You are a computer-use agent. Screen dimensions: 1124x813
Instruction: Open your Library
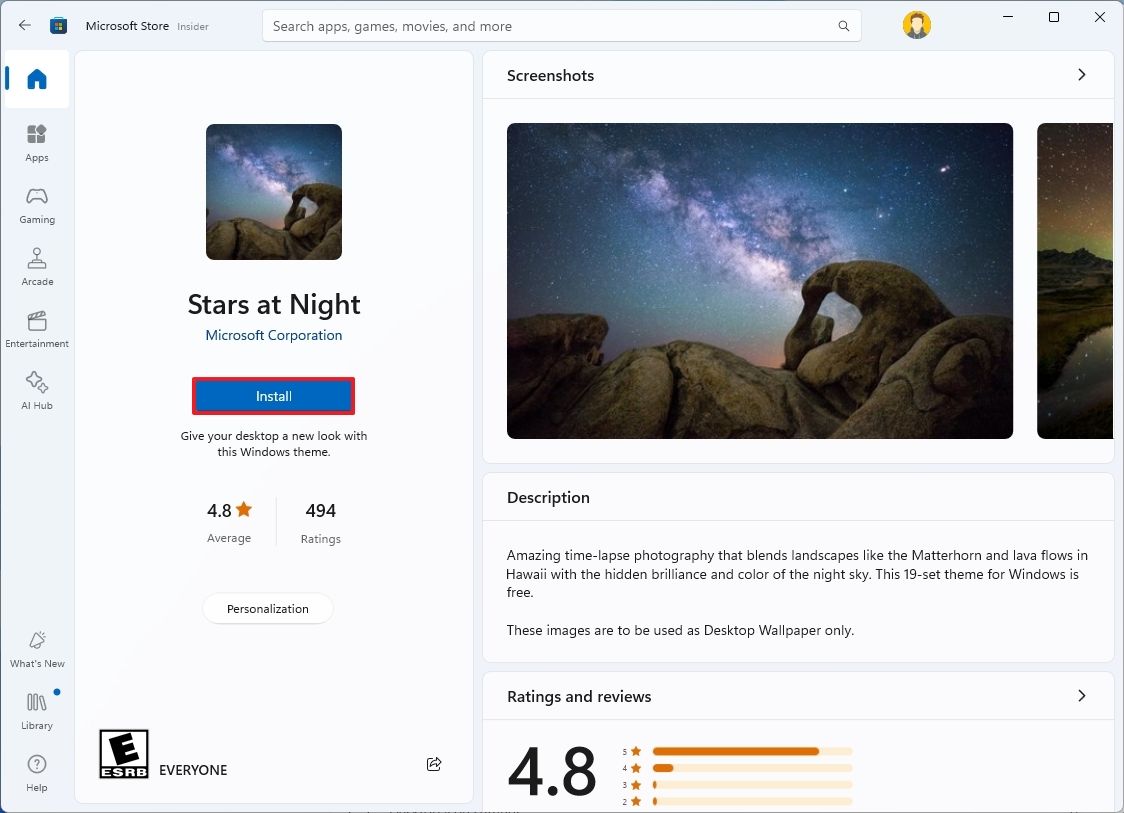click(x=36, y=708)
